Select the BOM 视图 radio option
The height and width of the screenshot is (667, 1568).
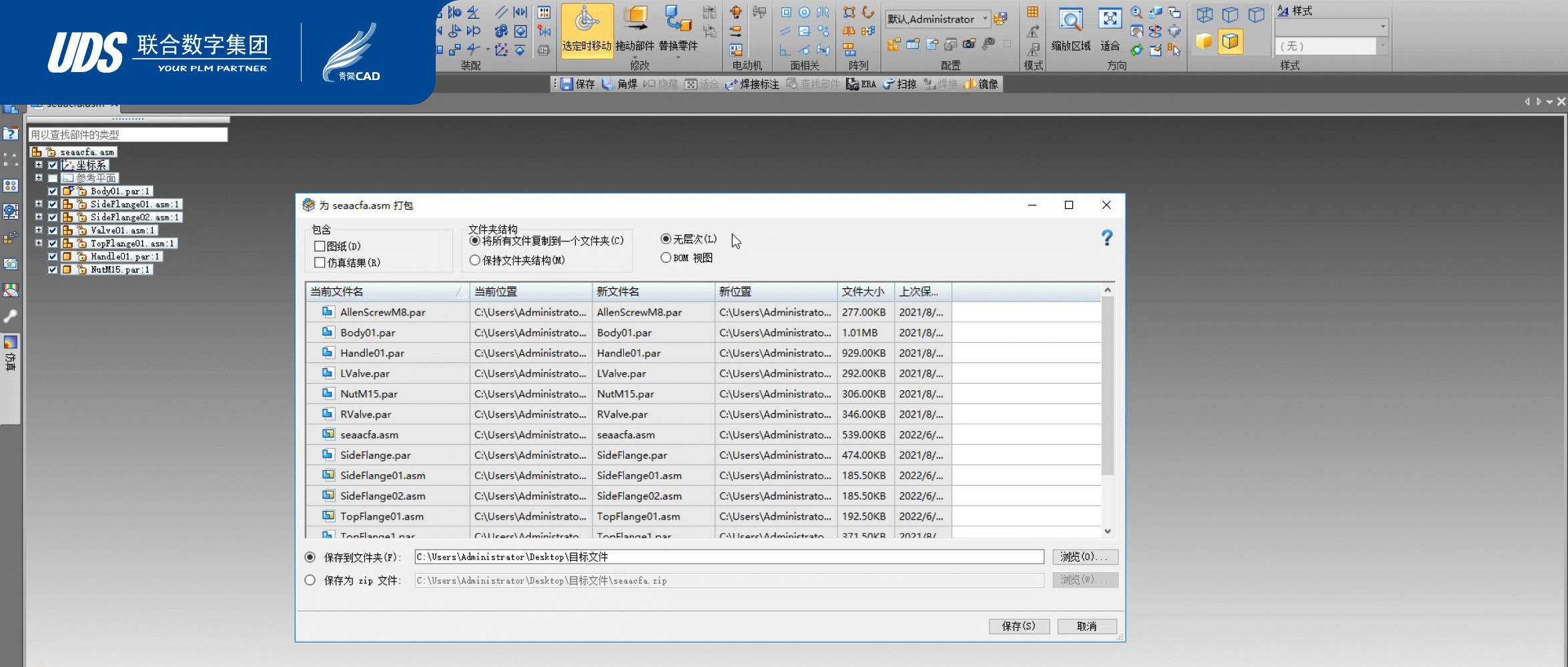pos(665,257)
